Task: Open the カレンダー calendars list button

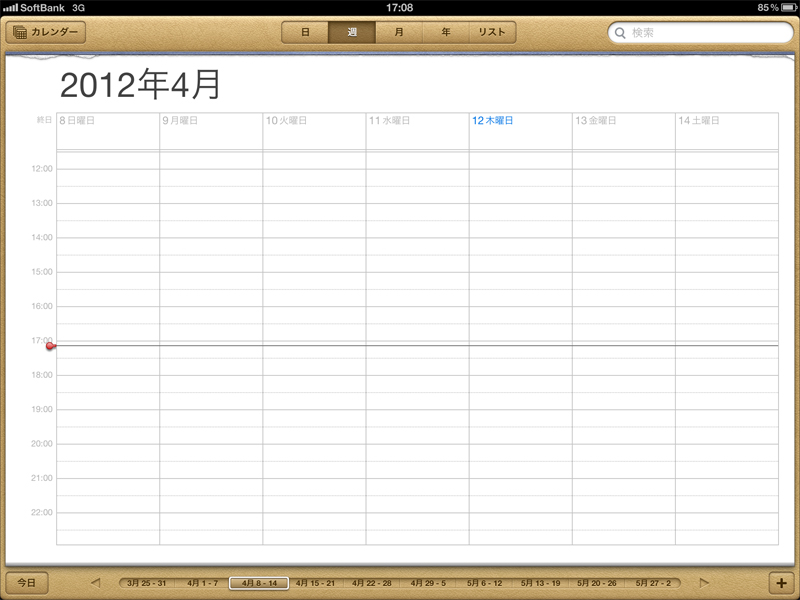Action: point(45,32)
